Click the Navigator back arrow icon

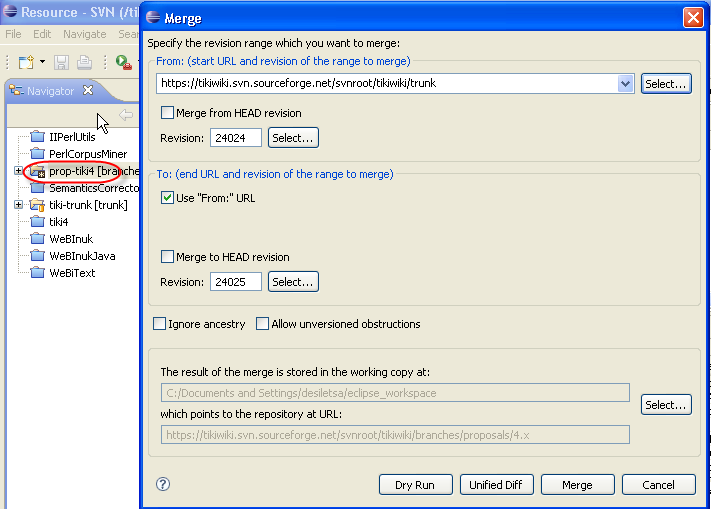click(126, 115)
